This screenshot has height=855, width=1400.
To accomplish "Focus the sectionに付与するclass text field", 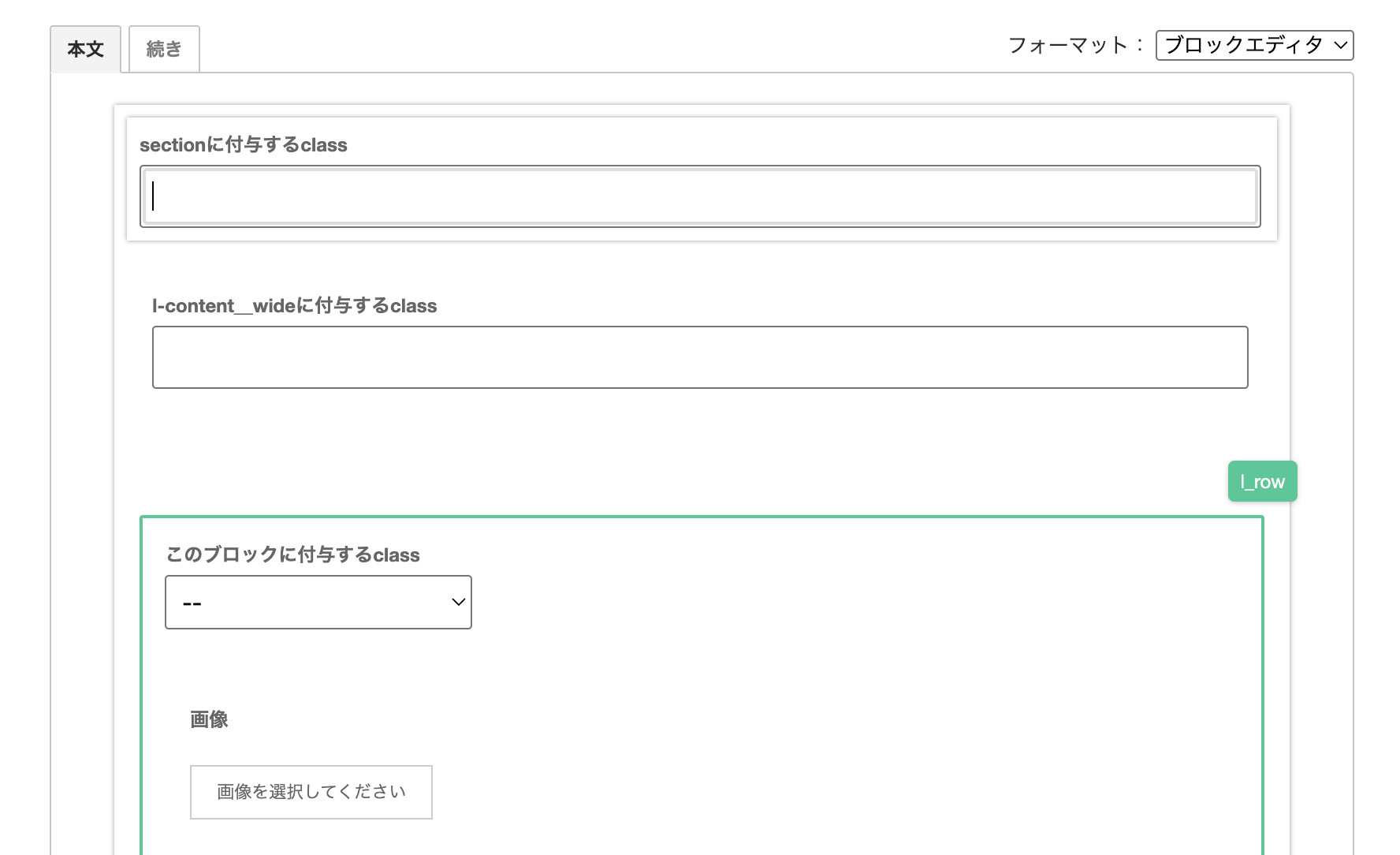I will pos(700,196).
